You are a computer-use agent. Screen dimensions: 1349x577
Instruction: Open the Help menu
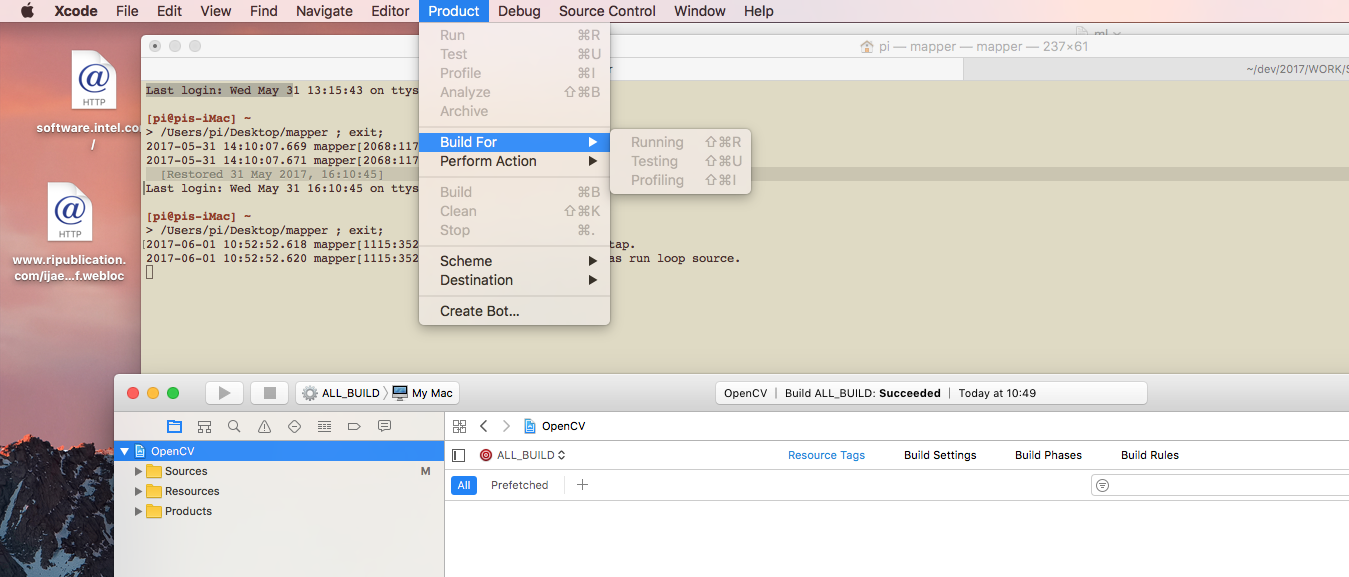click(x=759, y=11)
